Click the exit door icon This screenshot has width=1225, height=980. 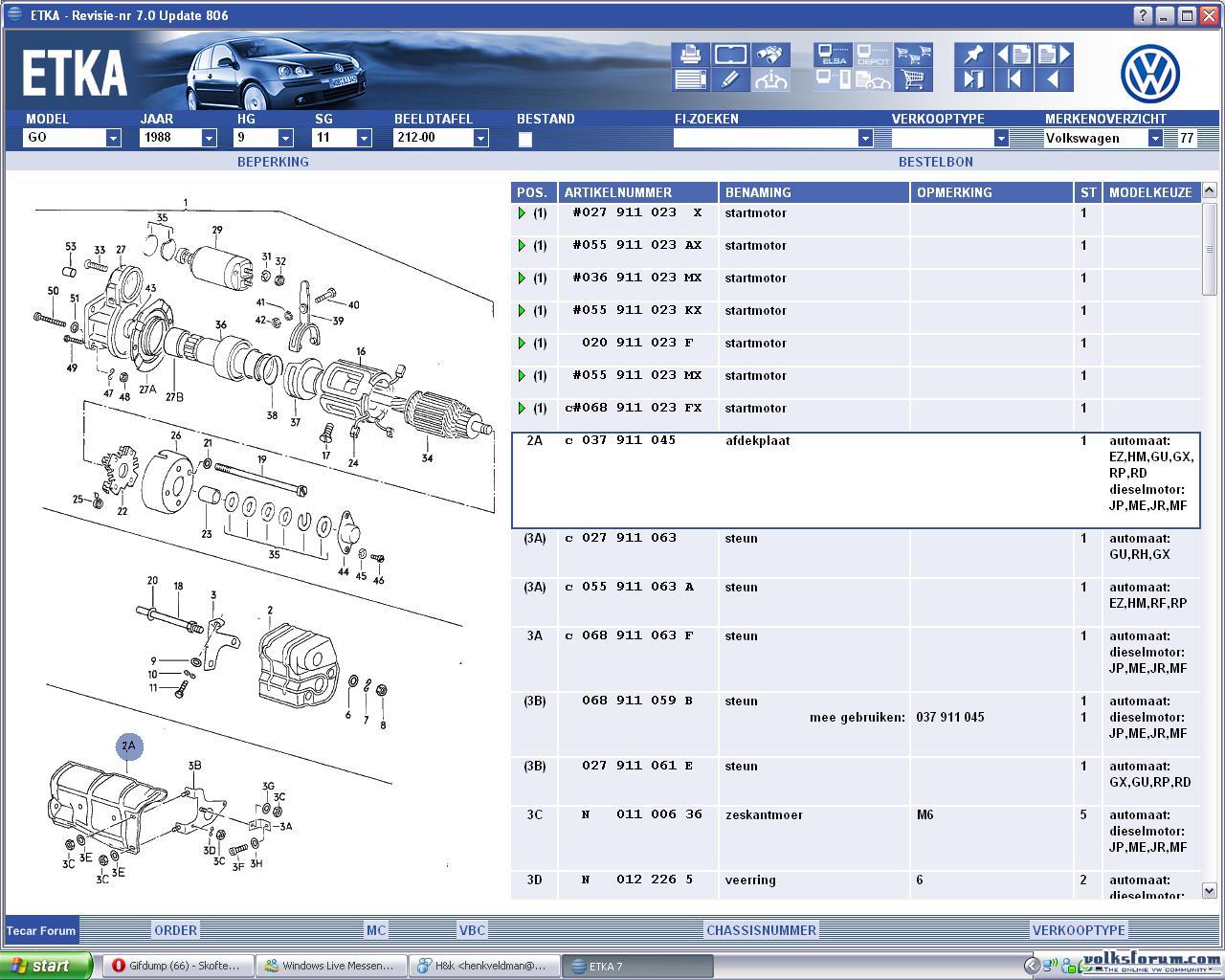(973, 79)
